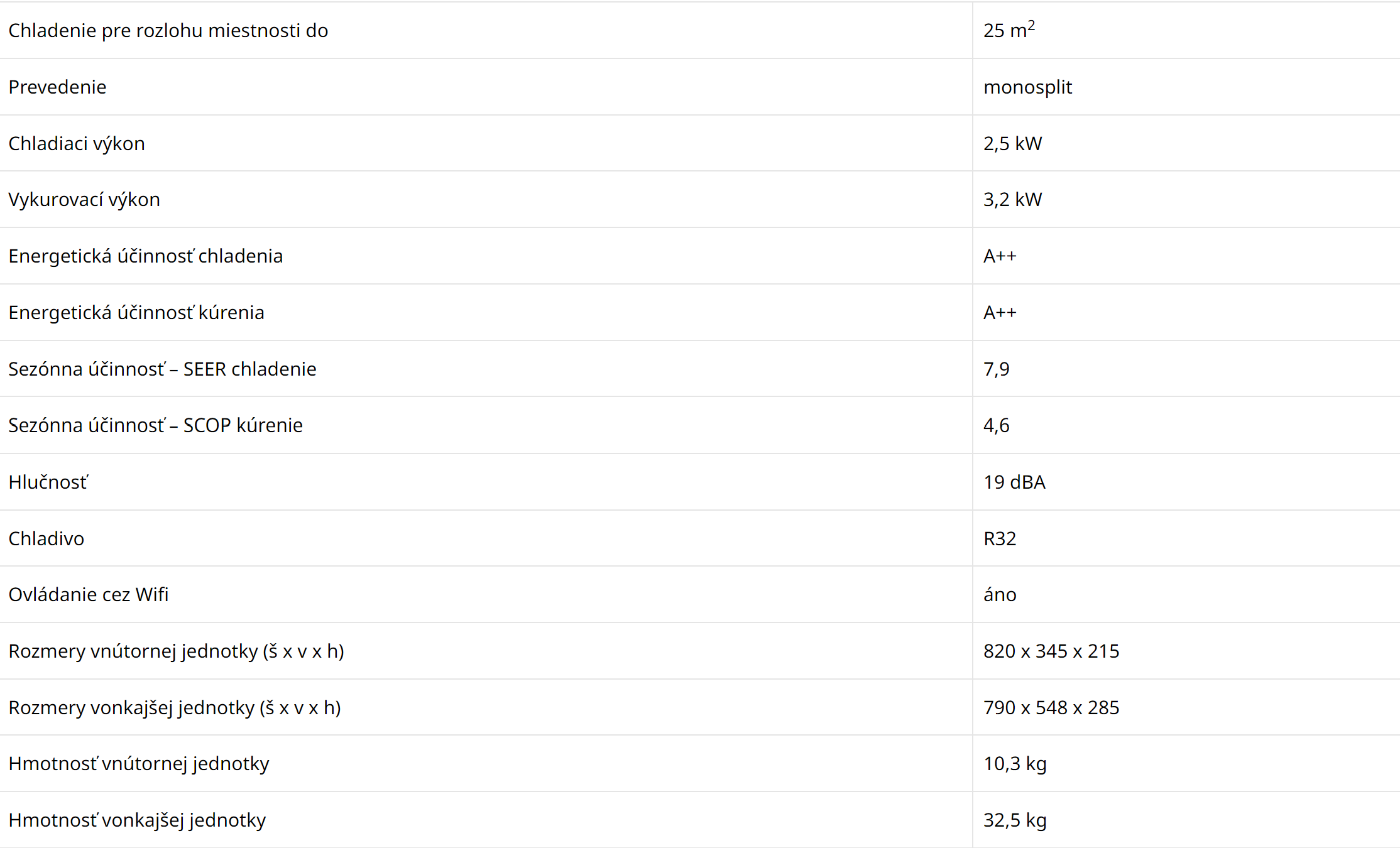Click the 'Chladenie pre rozlohu miestnosti do' label
Viewport: 1400px width, 848px height.
(168, 30)
